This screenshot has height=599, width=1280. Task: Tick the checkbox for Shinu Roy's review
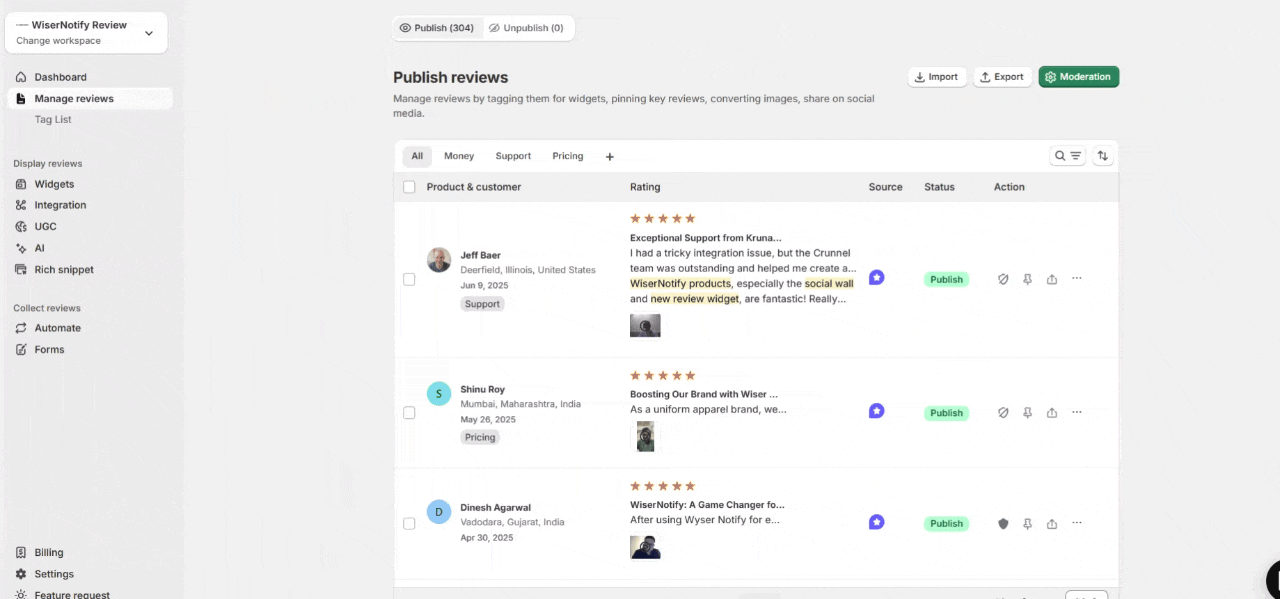409,413
